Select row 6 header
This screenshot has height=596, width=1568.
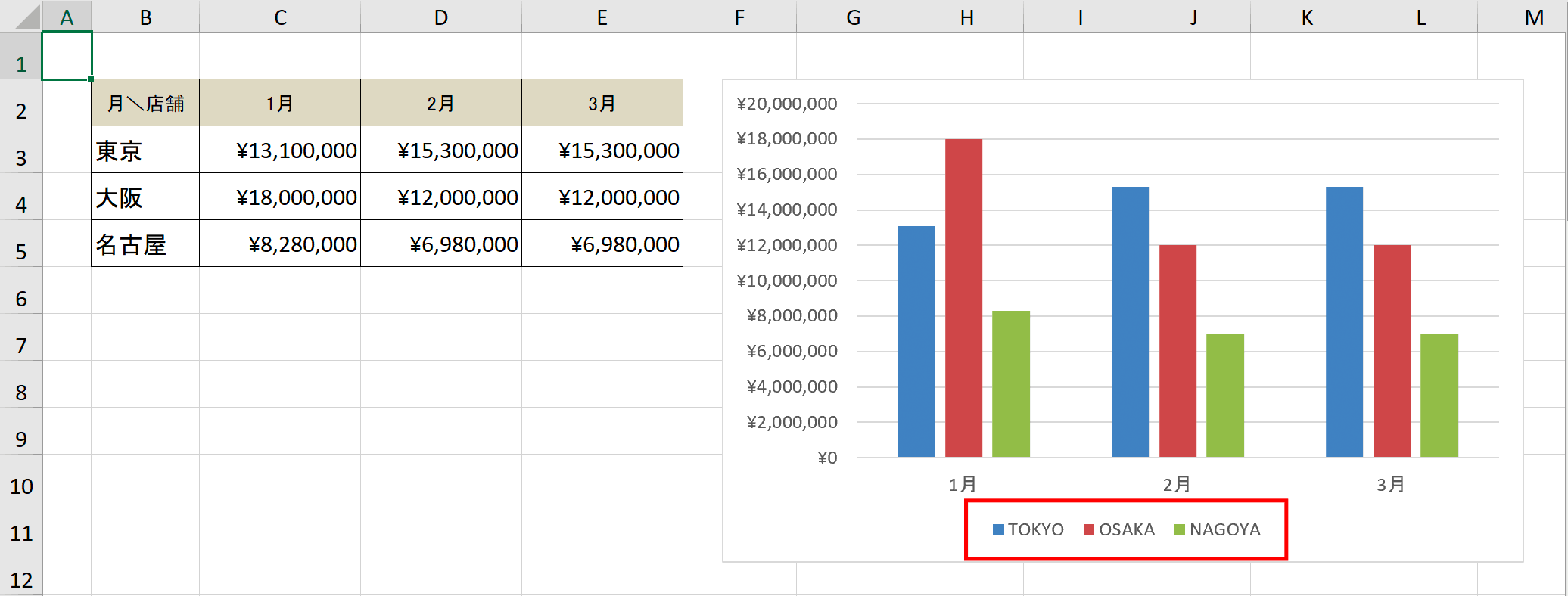coord(21,290)
